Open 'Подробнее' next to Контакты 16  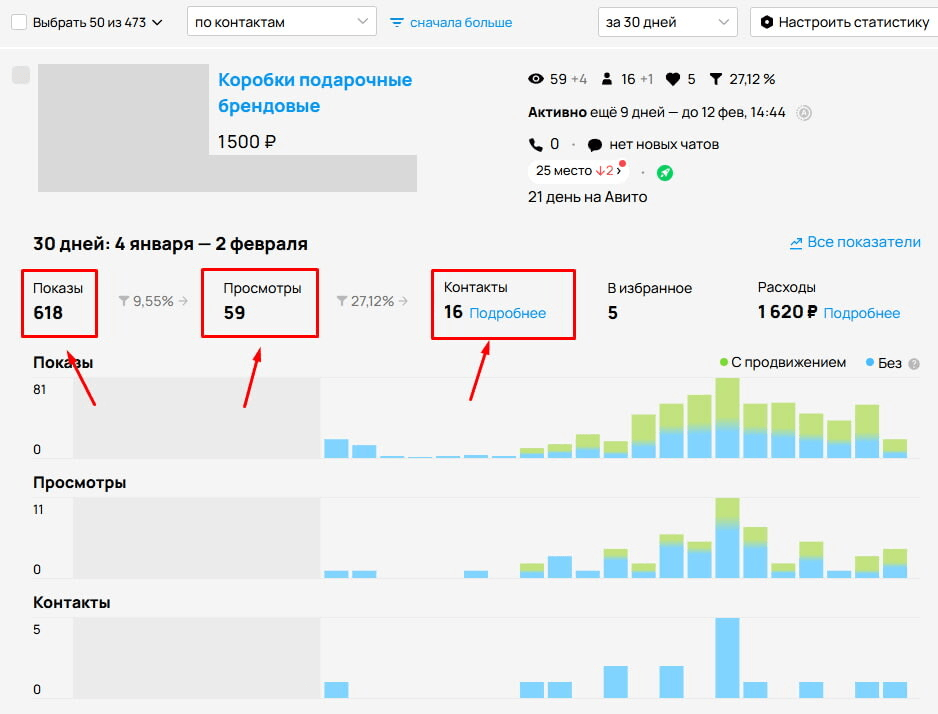[x=508, y=313]
